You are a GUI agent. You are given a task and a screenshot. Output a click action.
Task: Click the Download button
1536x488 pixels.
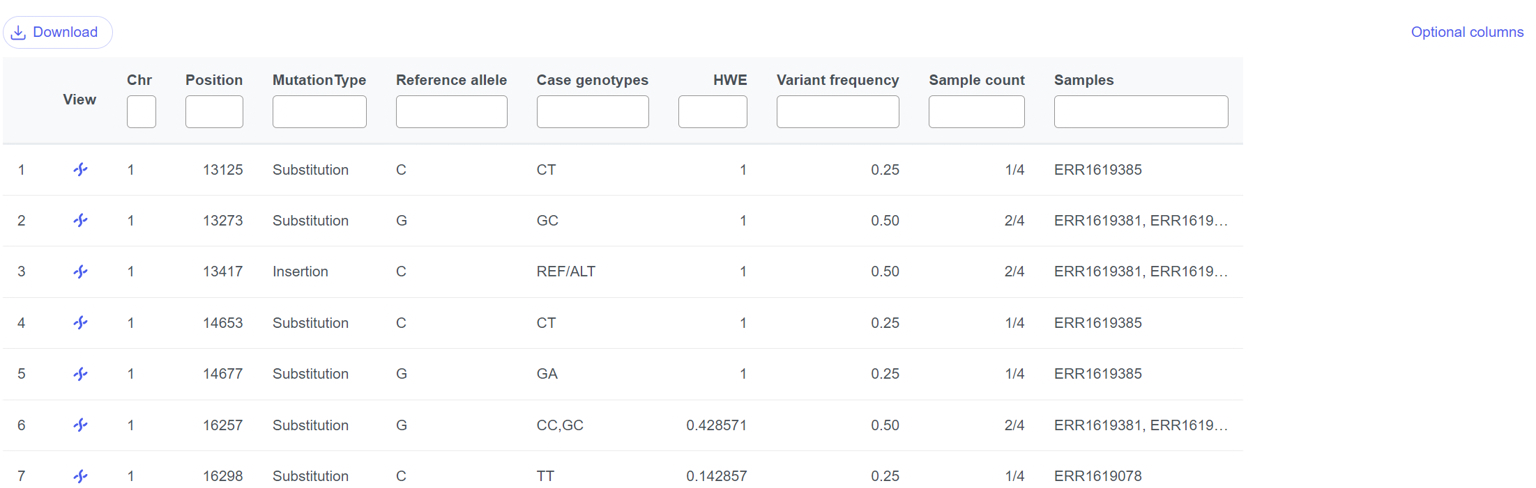pyautogui.click(x=57, y=32)
